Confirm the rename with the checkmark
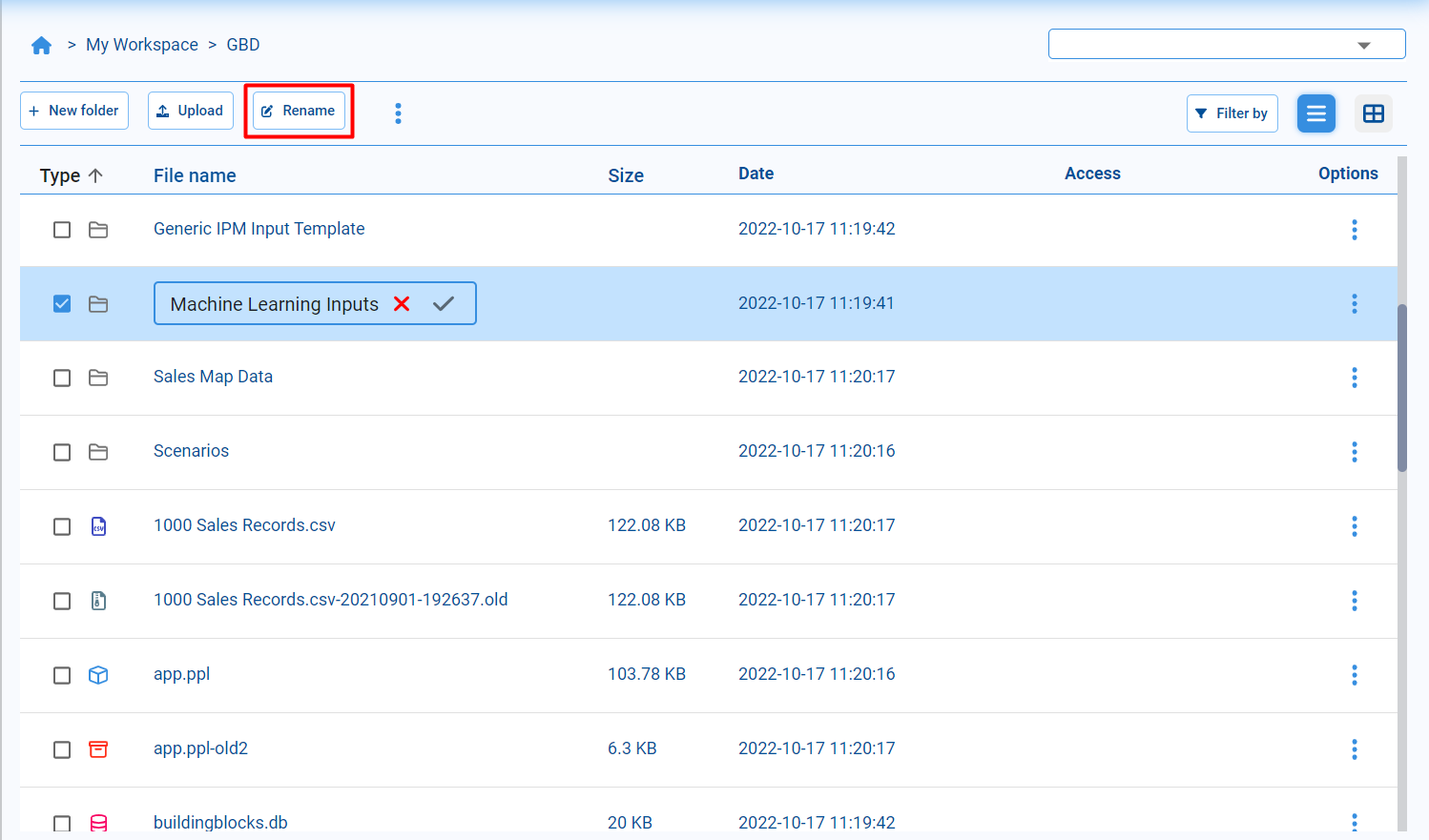This screenshot has width=1429, height=840. (444, 303)
